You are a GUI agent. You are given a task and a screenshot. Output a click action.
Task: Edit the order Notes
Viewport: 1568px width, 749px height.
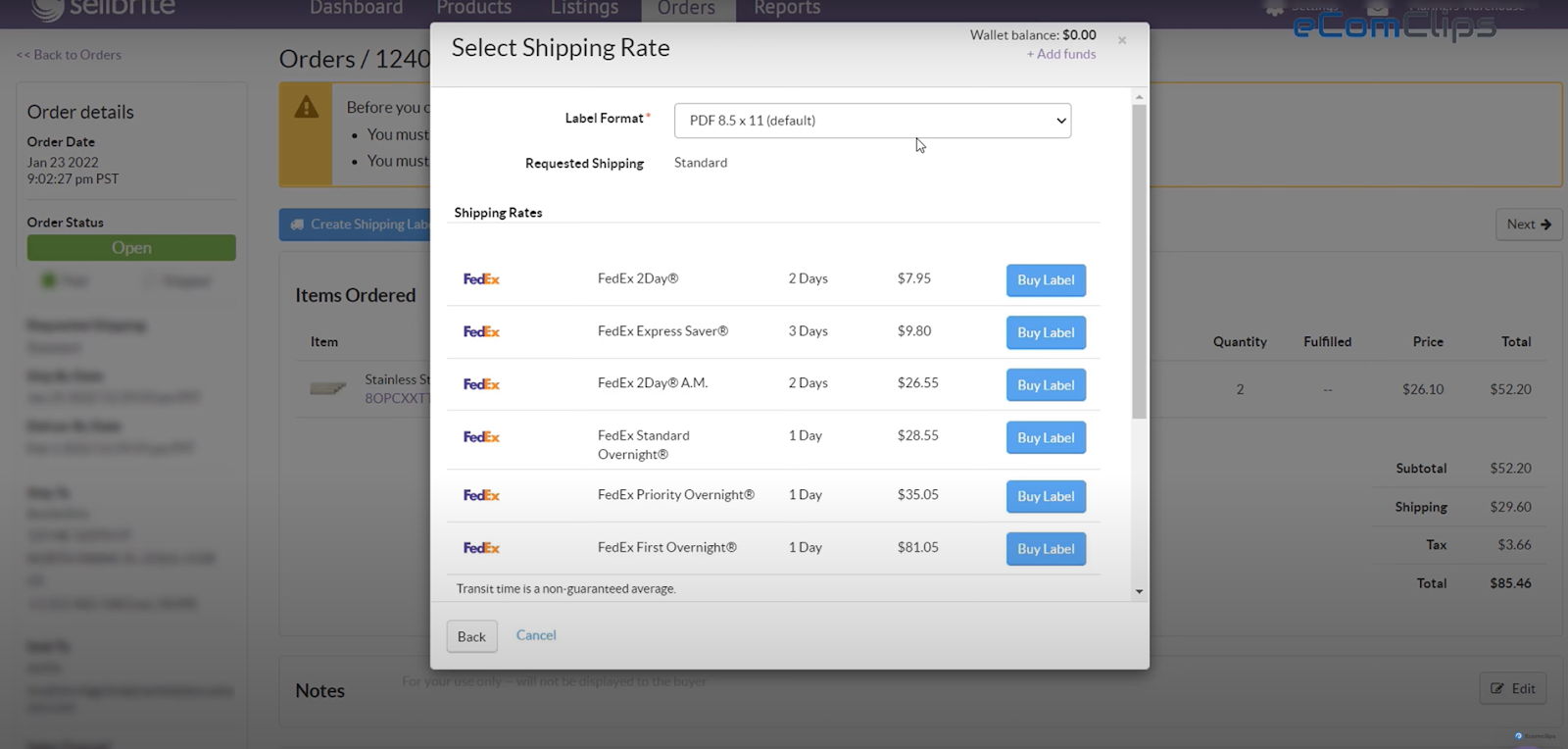click(1513, 688)
